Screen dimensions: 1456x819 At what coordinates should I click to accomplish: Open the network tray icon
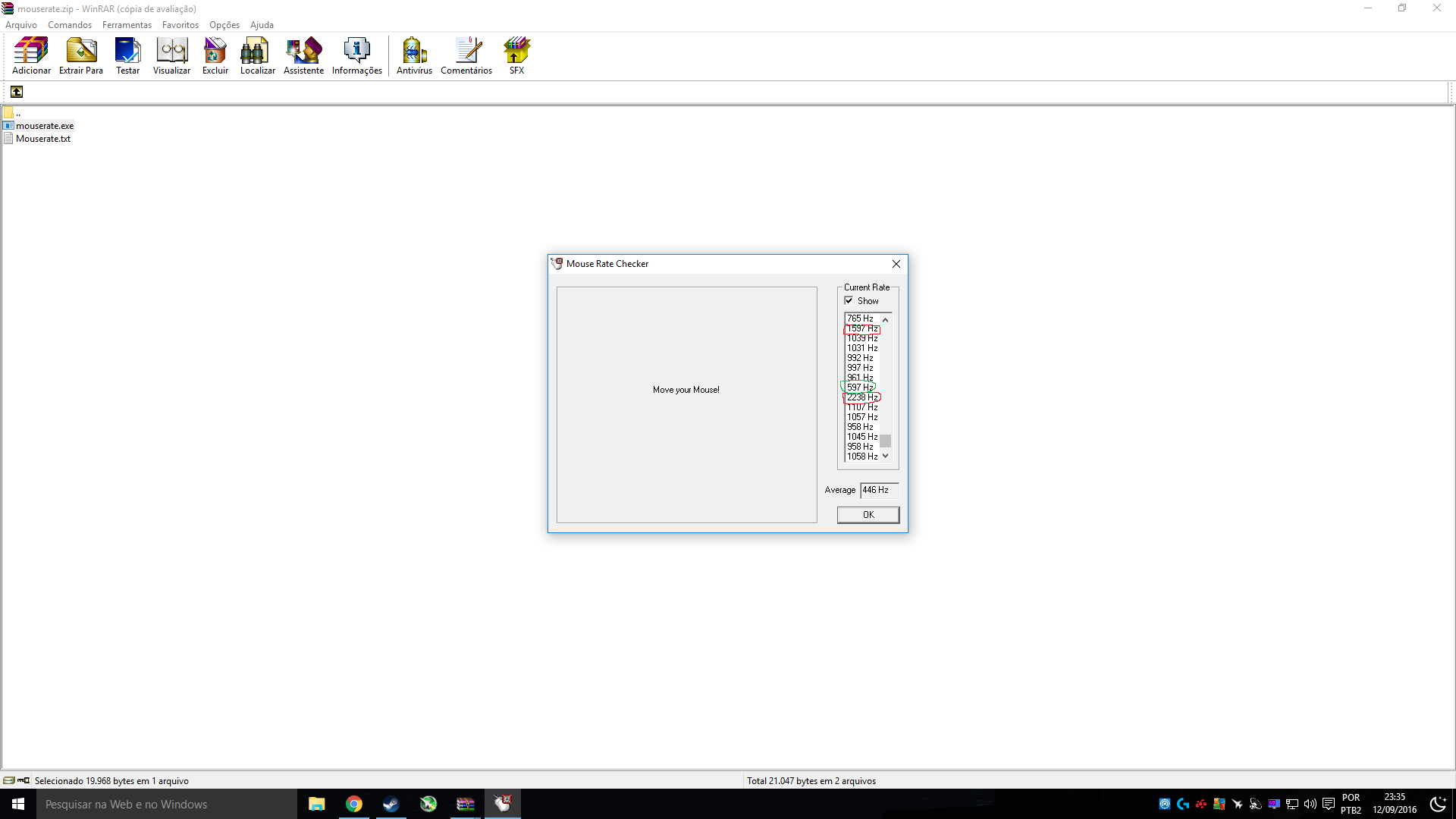point(1292,804)
